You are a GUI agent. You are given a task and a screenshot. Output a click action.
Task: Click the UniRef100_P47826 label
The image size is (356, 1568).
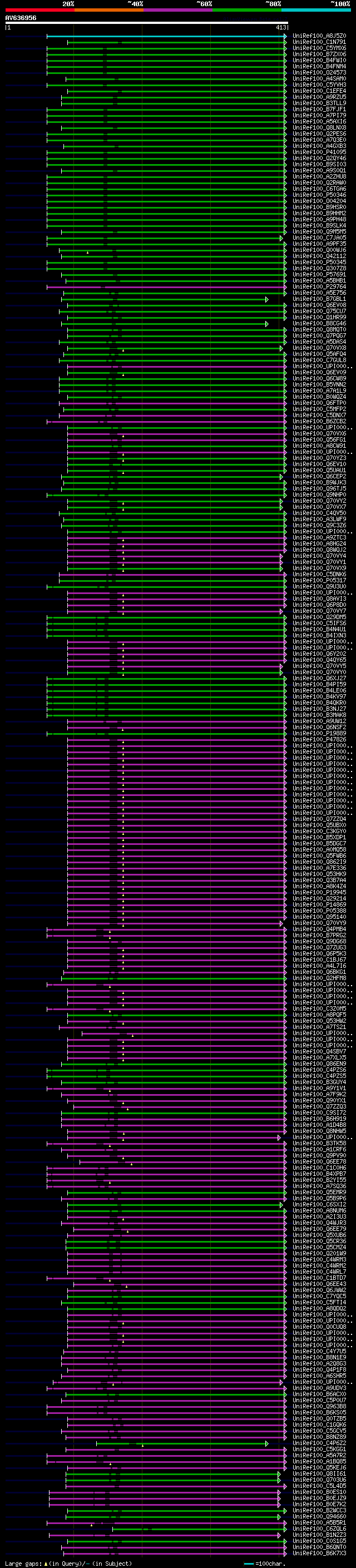(x=319, y=740)
